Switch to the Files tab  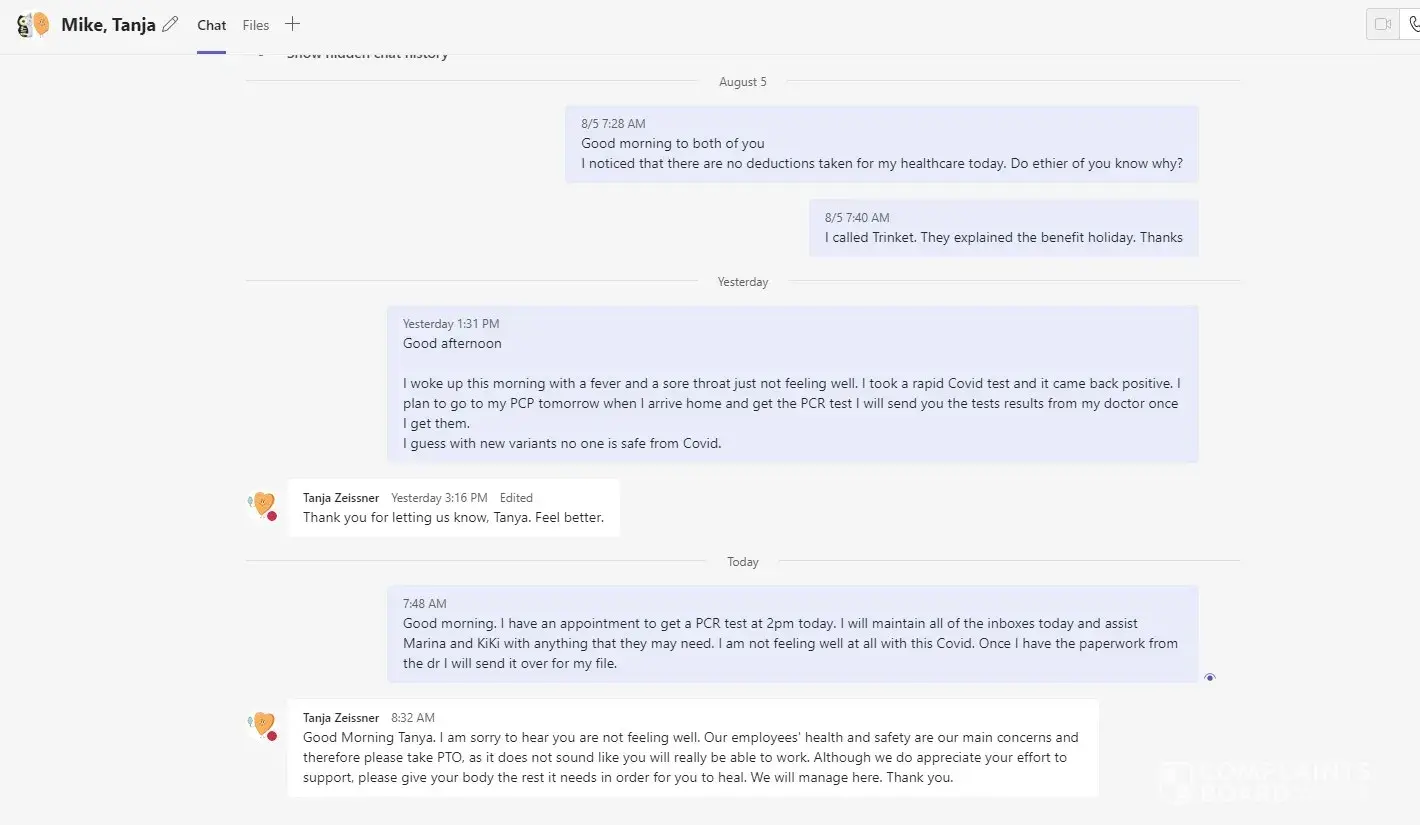(x=256, y=25)
